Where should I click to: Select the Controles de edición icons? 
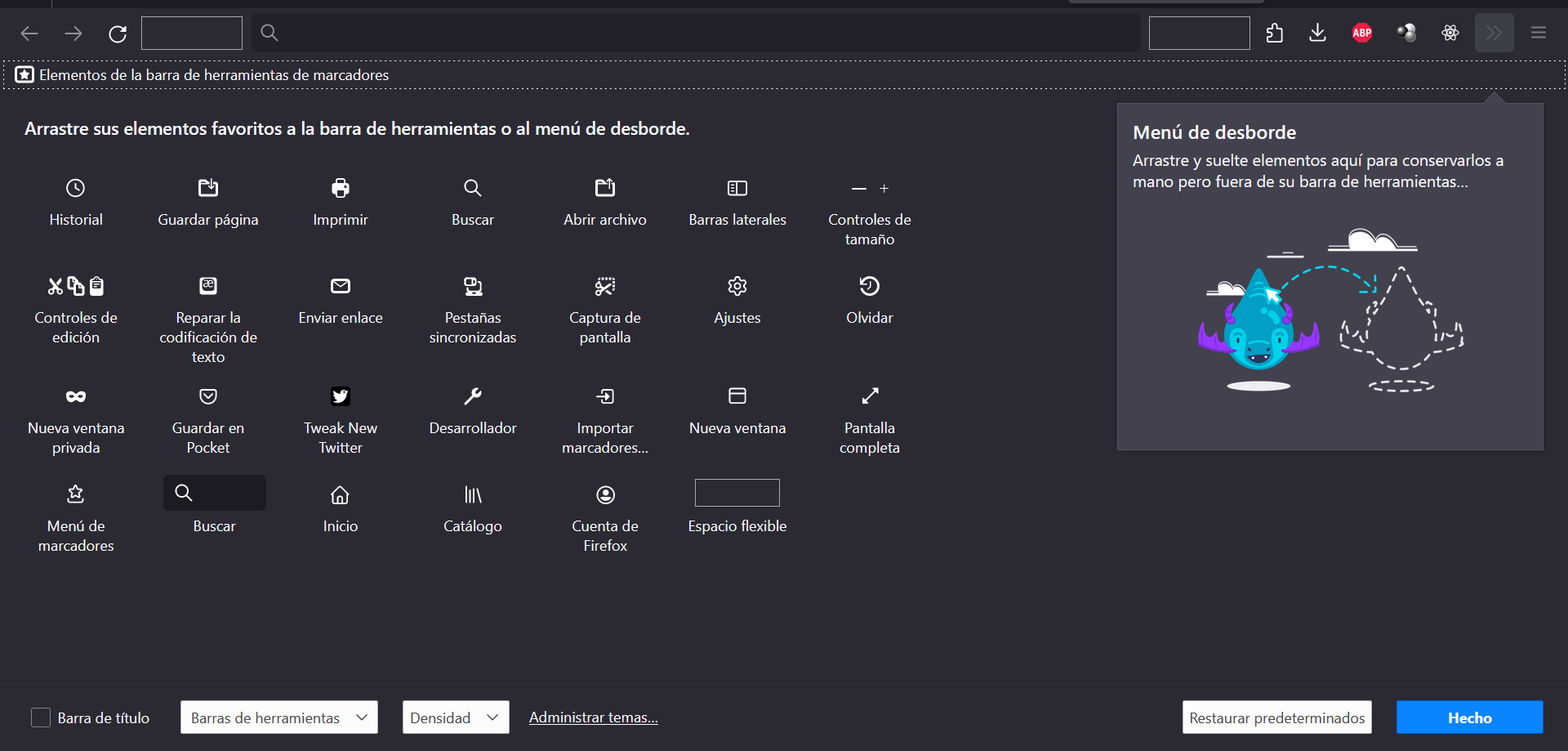point(76,286)
